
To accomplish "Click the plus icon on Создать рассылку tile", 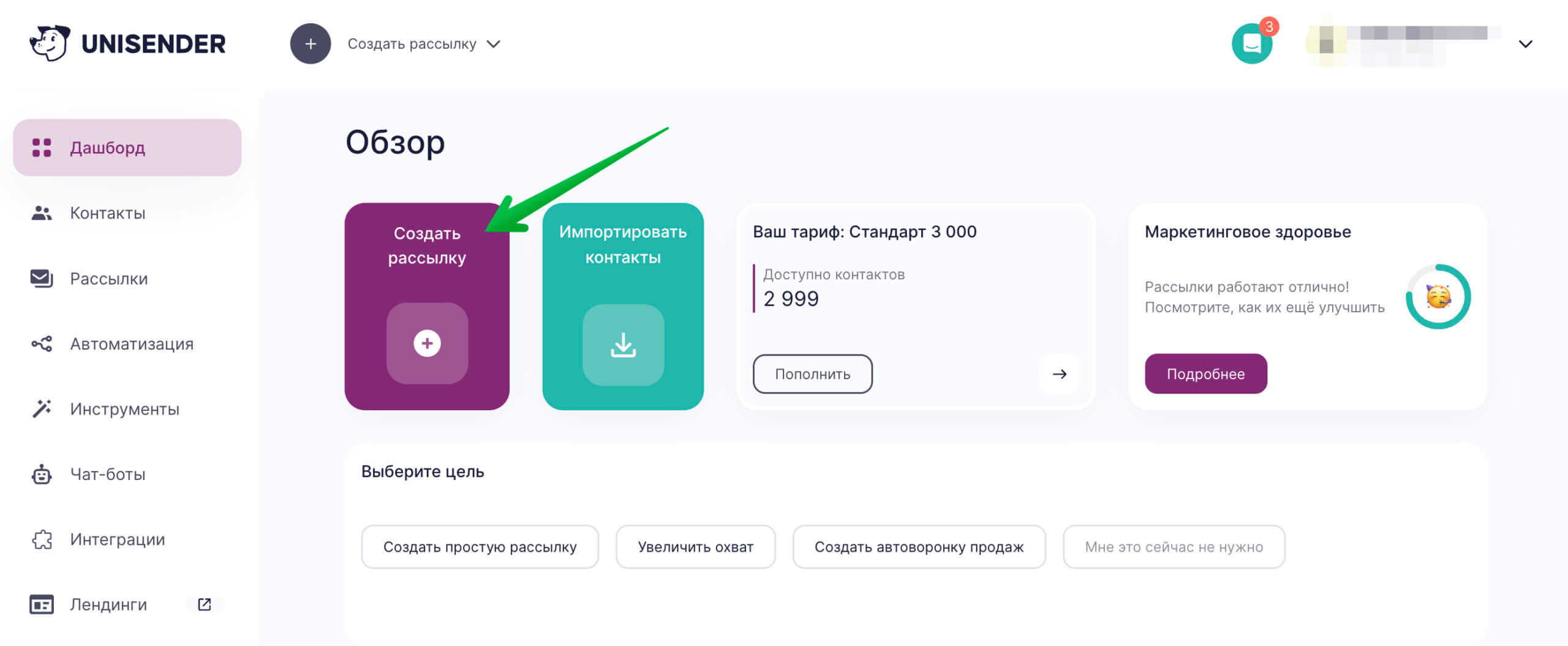I will (427, 344).
